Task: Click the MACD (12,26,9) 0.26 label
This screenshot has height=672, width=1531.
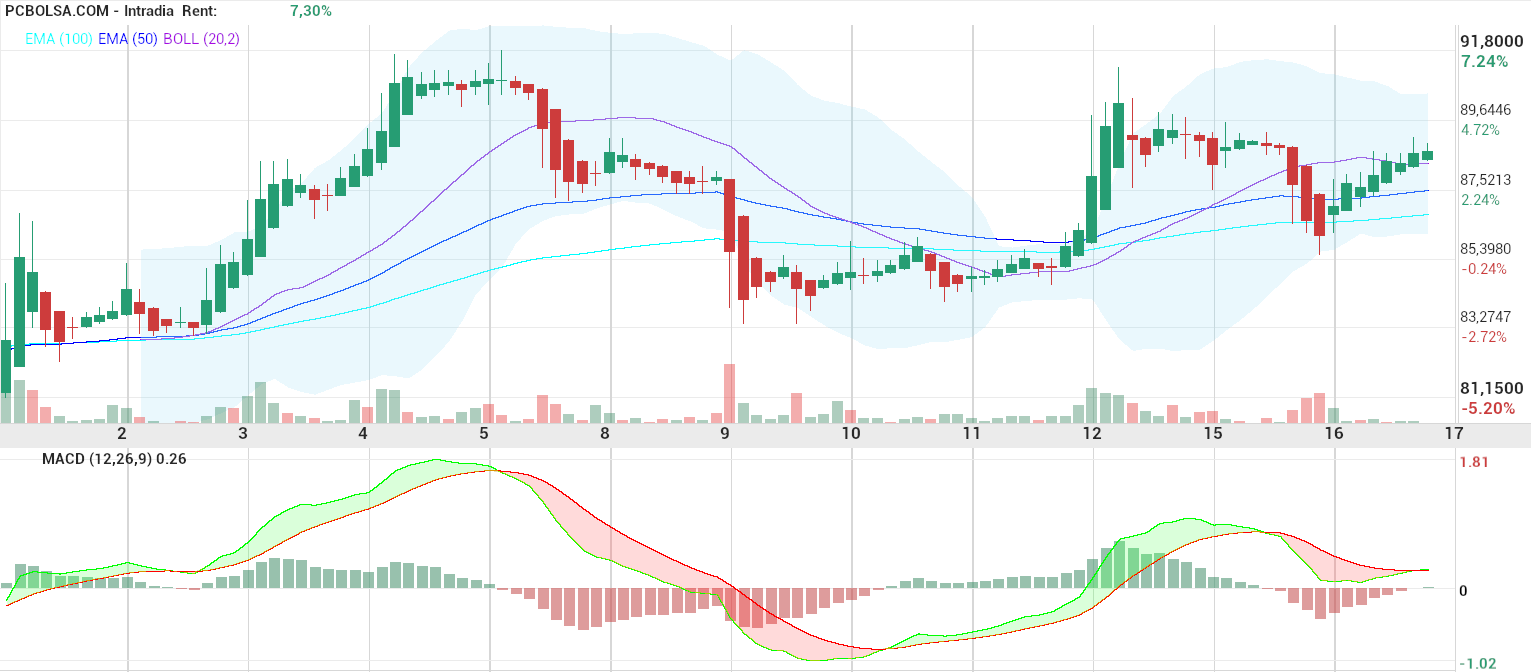Action: [x=113, y=459]
